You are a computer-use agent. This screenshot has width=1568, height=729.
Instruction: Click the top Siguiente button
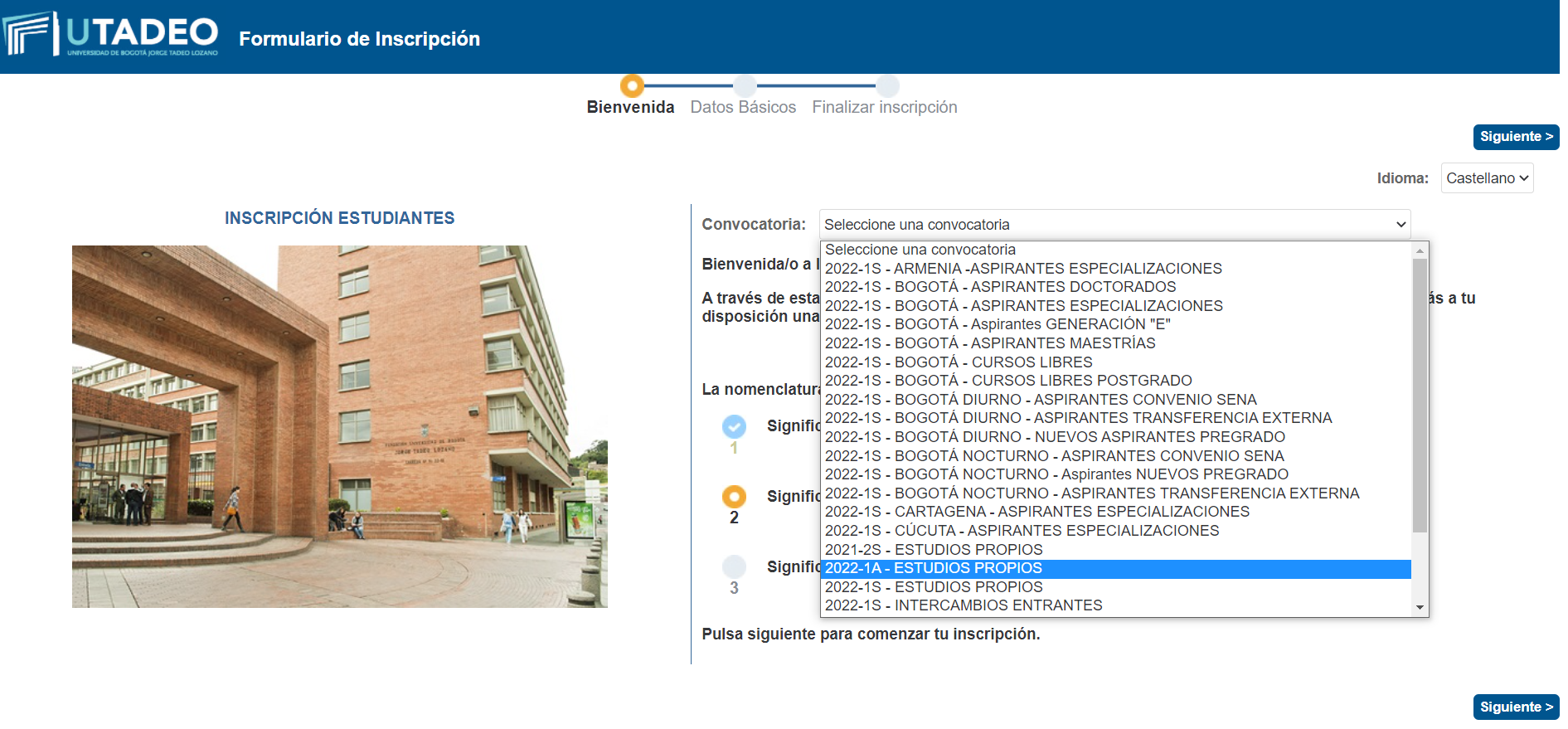pyautogui.click(x=1515, y=137)
